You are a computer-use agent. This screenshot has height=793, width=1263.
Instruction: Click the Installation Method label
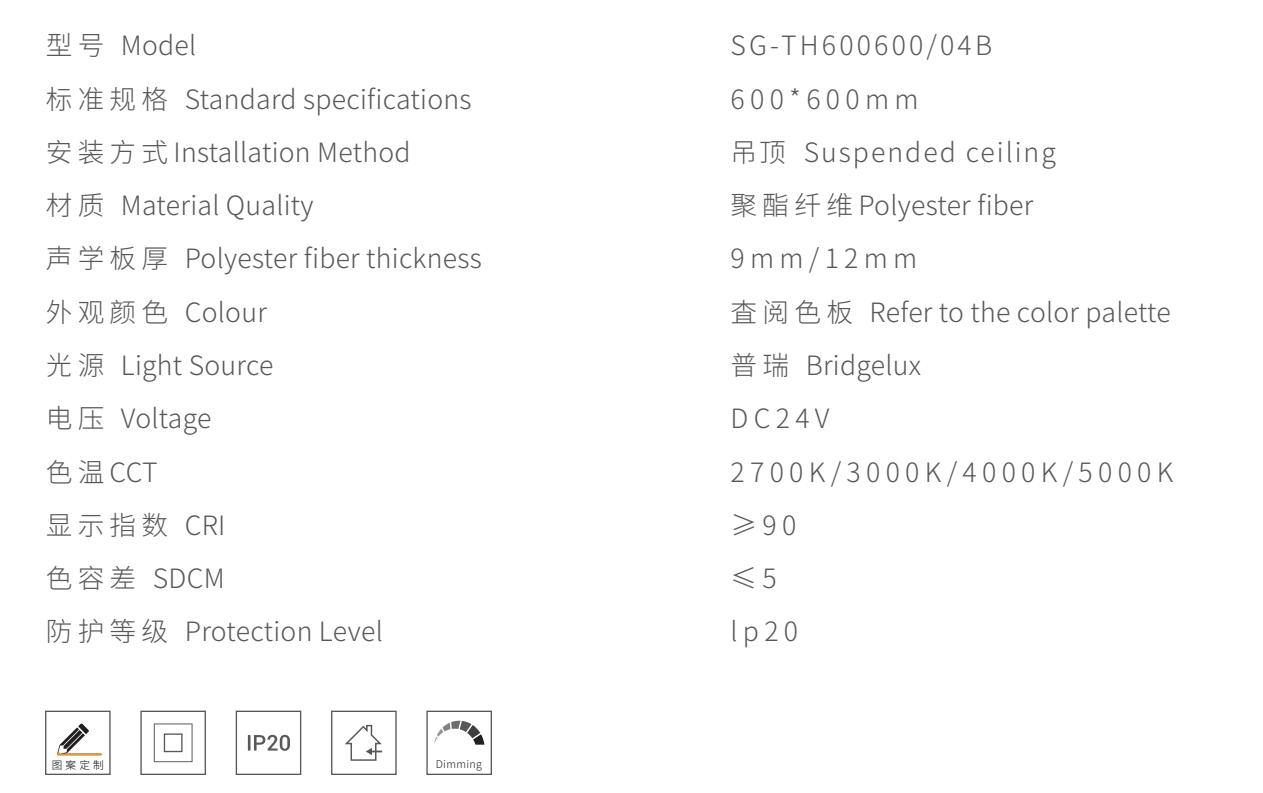tap(292, 153)
